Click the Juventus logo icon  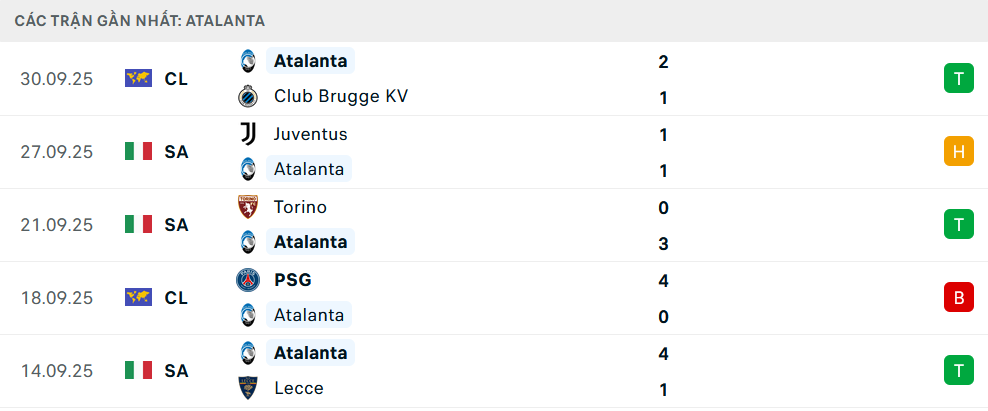pos(247,134)
